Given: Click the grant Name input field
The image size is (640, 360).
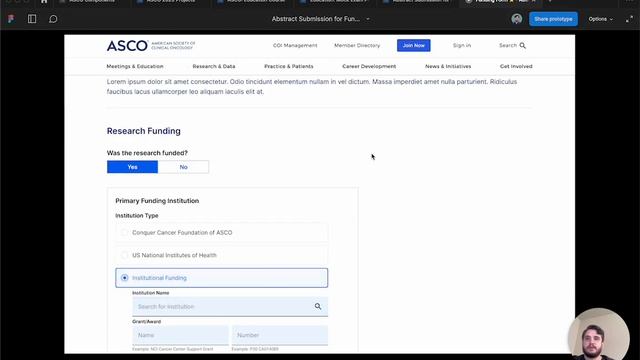Looking at the screenshot, I should click(180, 335).
